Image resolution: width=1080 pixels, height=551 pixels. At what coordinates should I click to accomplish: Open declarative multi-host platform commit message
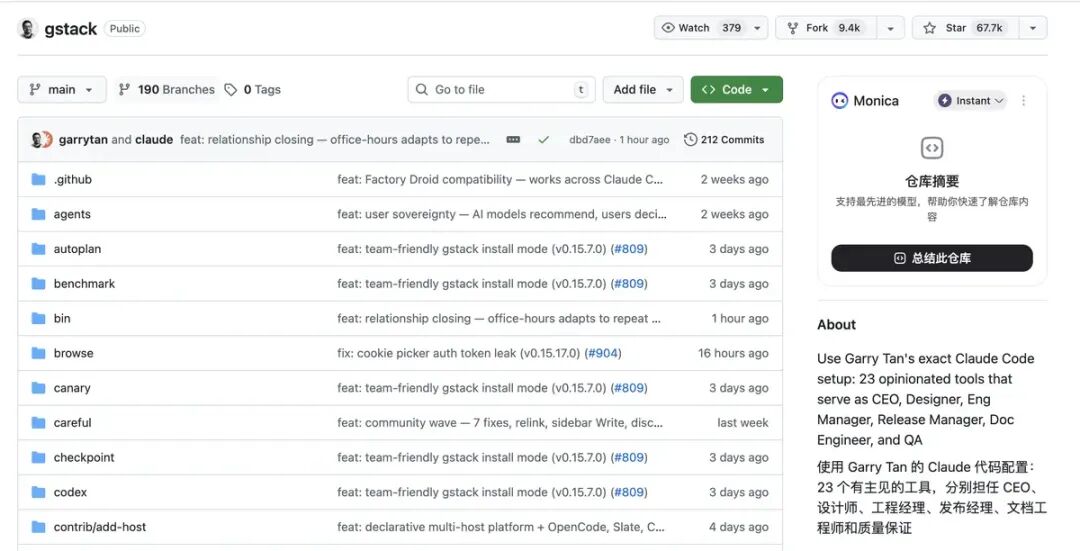(501, 527)
